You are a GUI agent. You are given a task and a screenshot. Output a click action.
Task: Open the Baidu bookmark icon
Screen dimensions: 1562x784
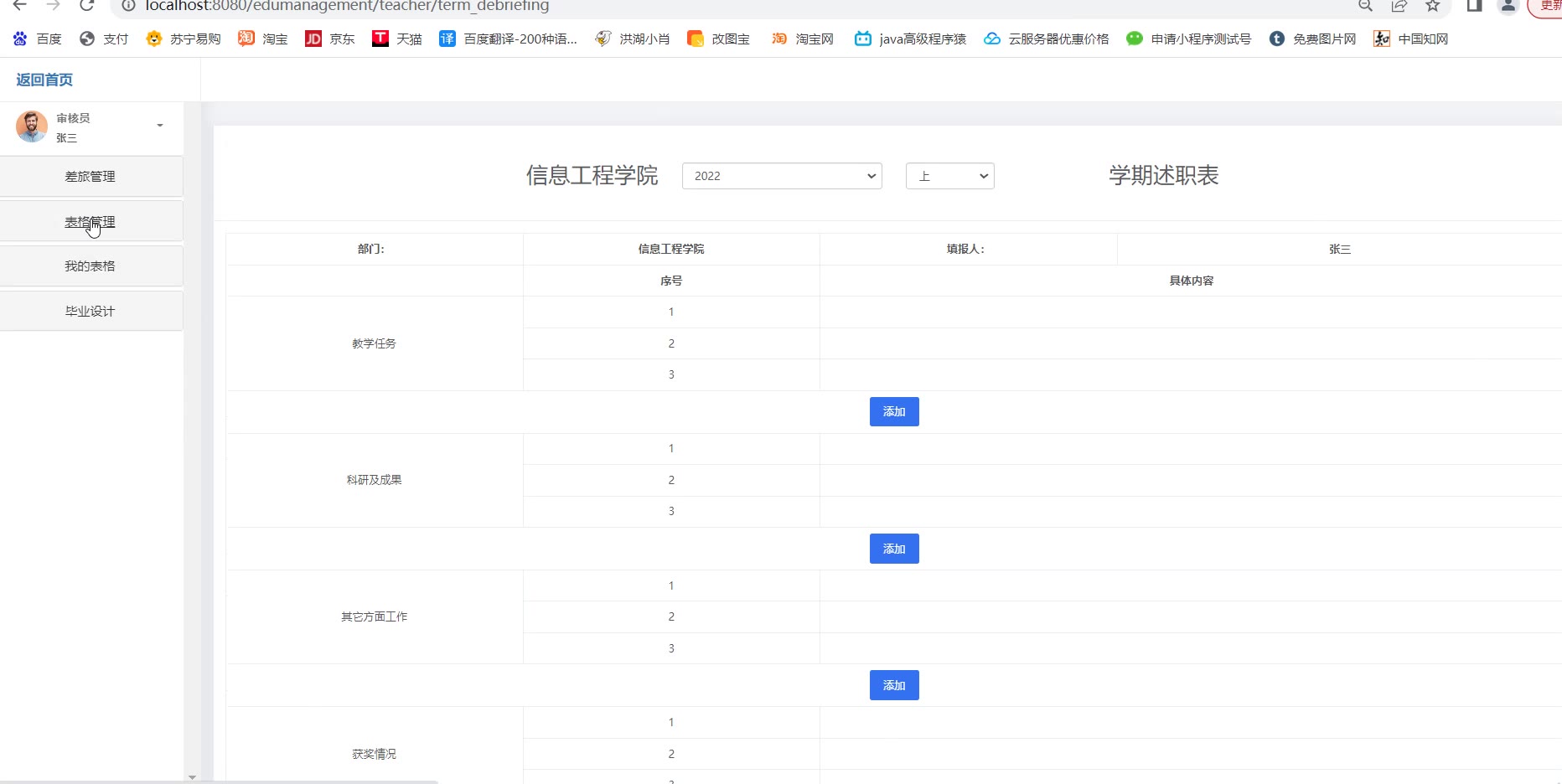[20, 39]
